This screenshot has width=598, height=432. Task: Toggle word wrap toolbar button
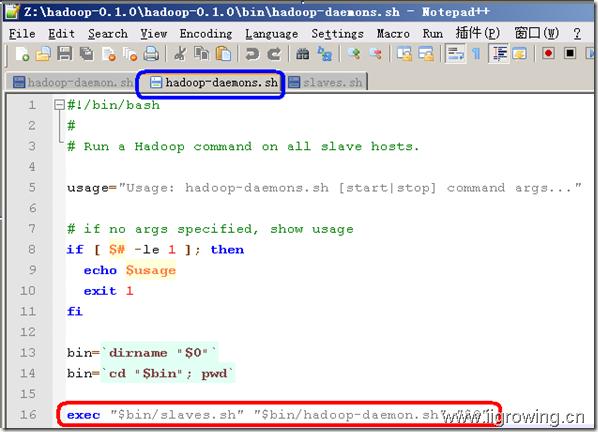tap(455, 54)
